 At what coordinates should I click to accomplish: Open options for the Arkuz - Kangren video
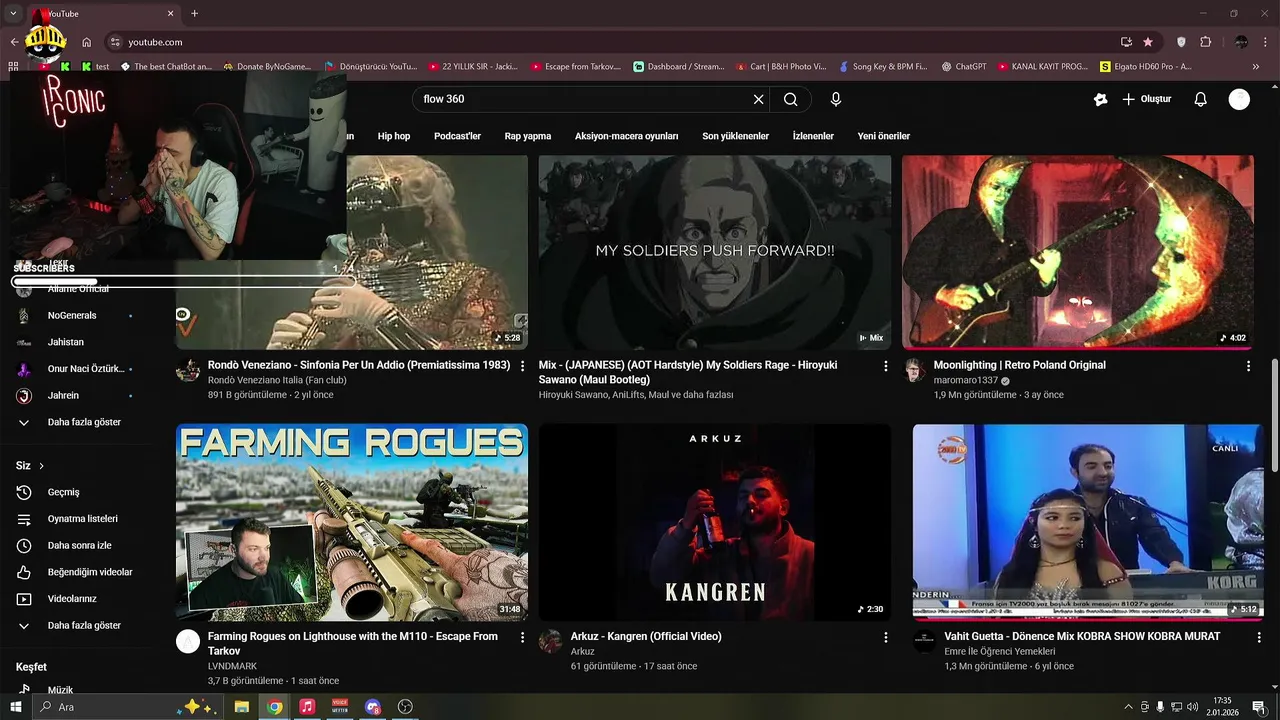(x=885, y=637)
